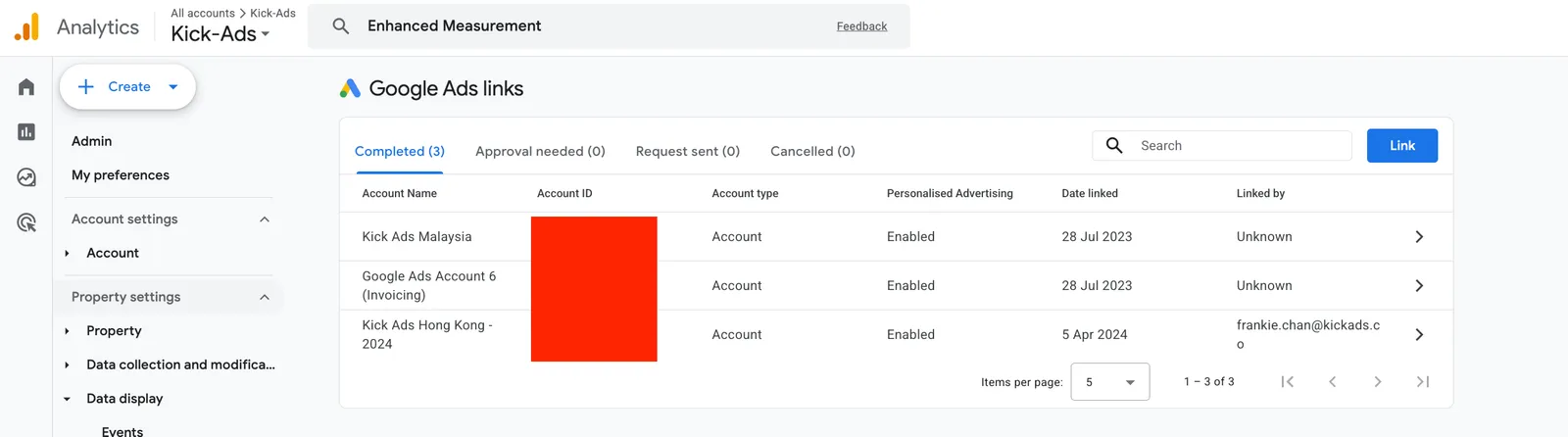The image size is (1568, 437).
Task: Go to last page pagination icon
Action: pyautogui.click(x=1423, y=382)
